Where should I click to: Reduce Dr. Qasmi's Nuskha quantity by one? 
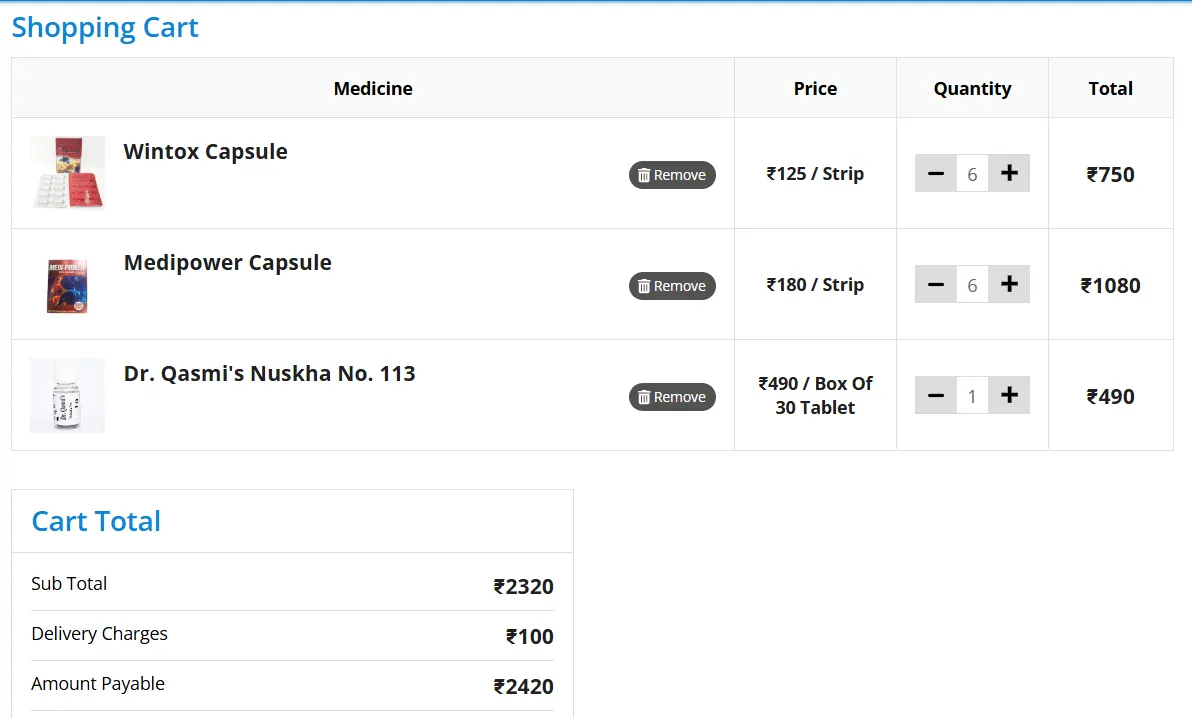(936, 396)
